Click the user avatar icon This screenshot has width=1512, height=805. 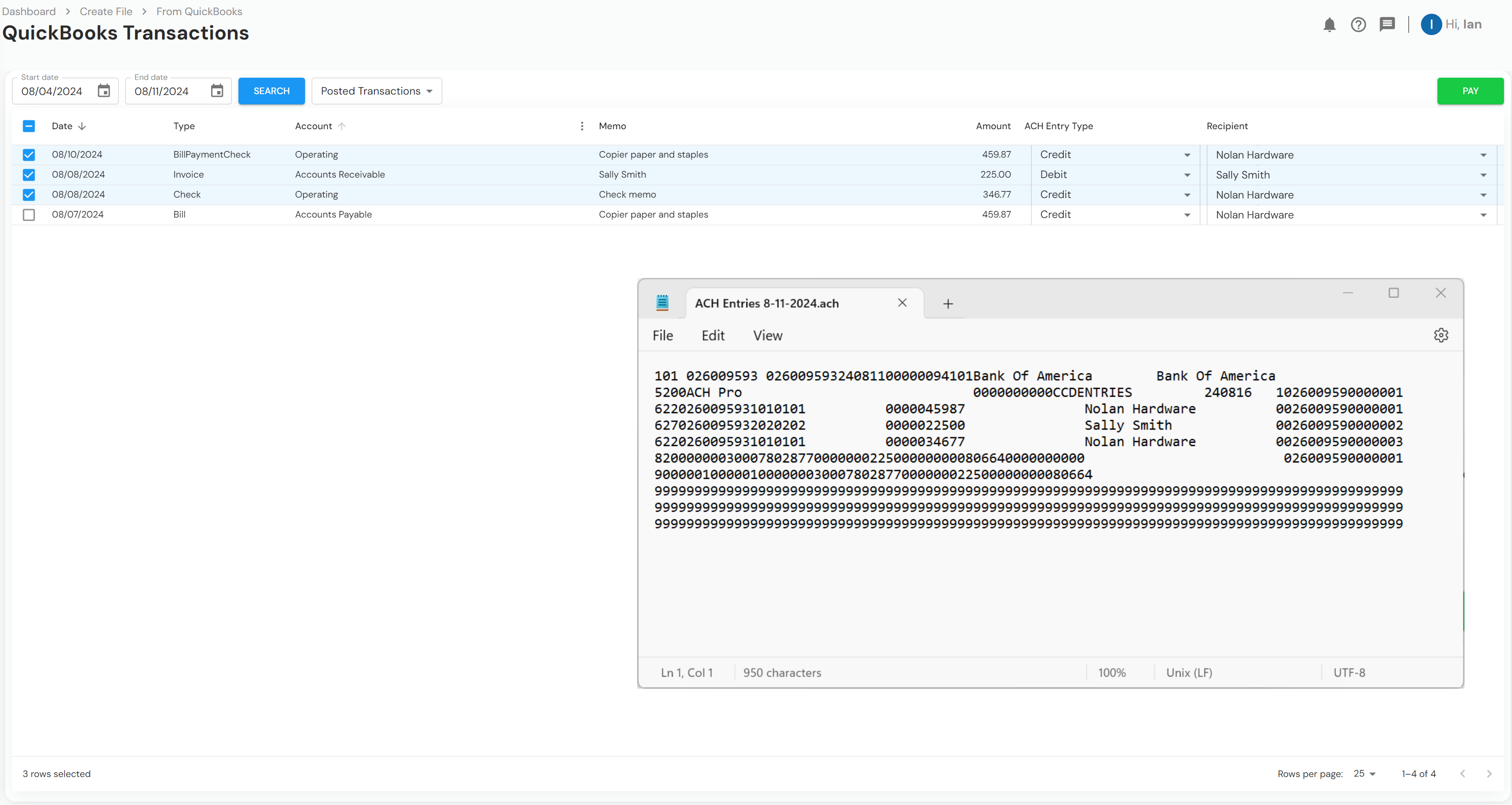pos(1431,25)
